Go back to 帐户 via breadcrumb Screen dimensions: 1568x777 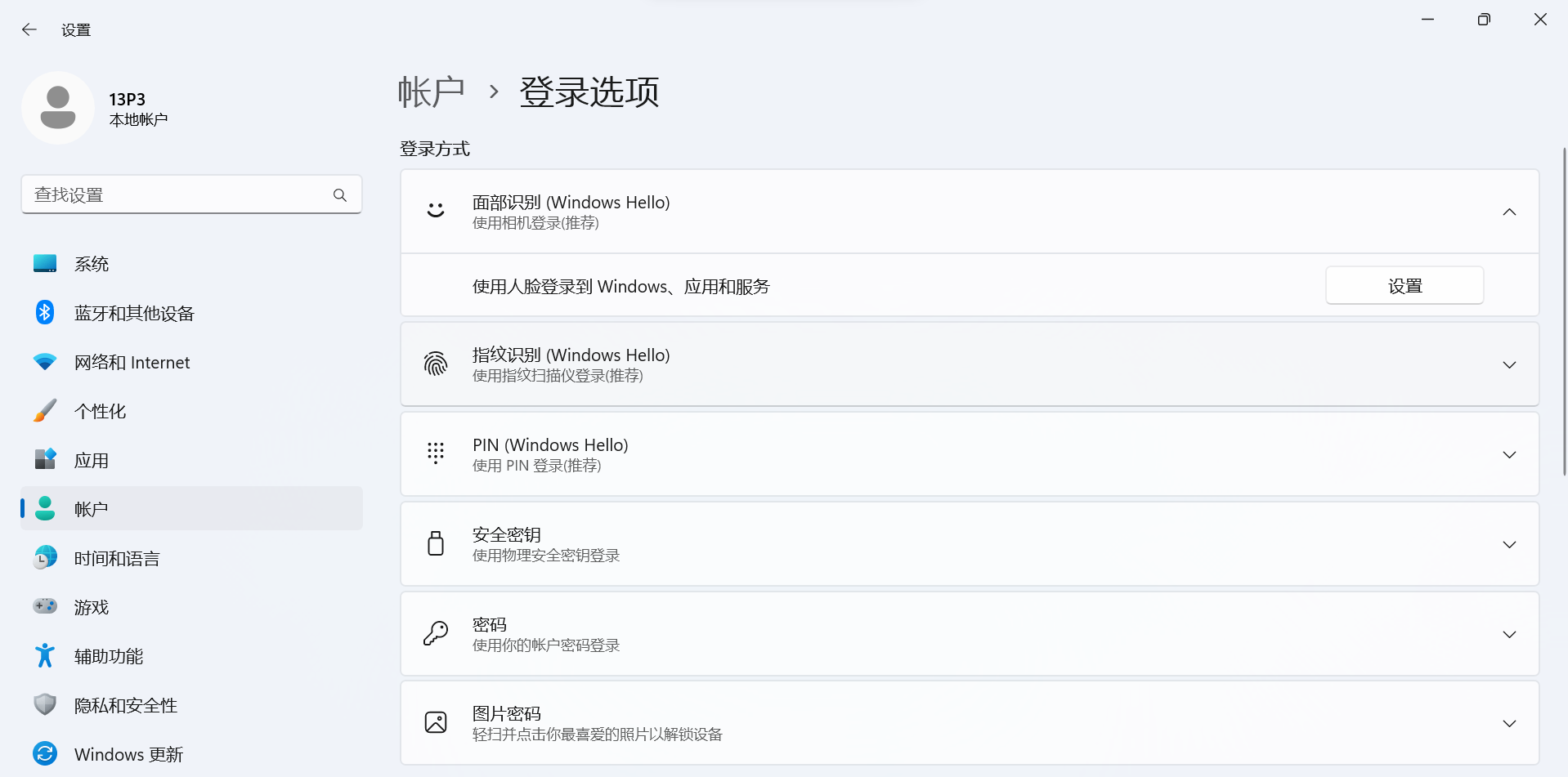click(x=431, y=92)
